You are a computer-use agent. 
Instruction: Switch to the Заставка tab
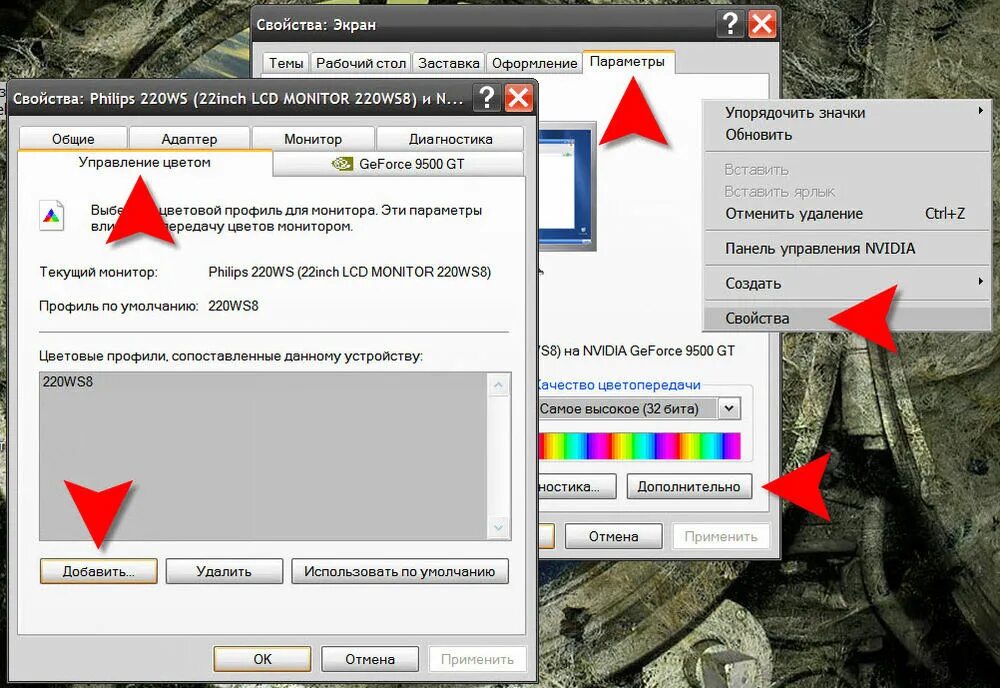tap(448, 63)
